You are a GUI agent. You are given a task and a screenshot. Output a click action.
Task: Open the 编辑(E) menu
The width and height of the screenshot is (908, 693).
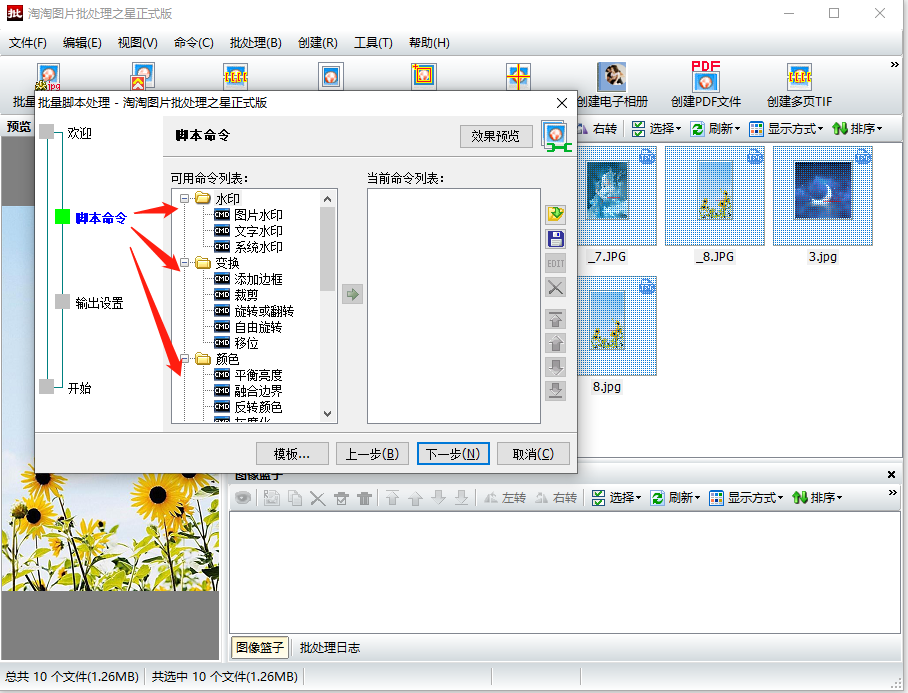[x=82, y=43]
